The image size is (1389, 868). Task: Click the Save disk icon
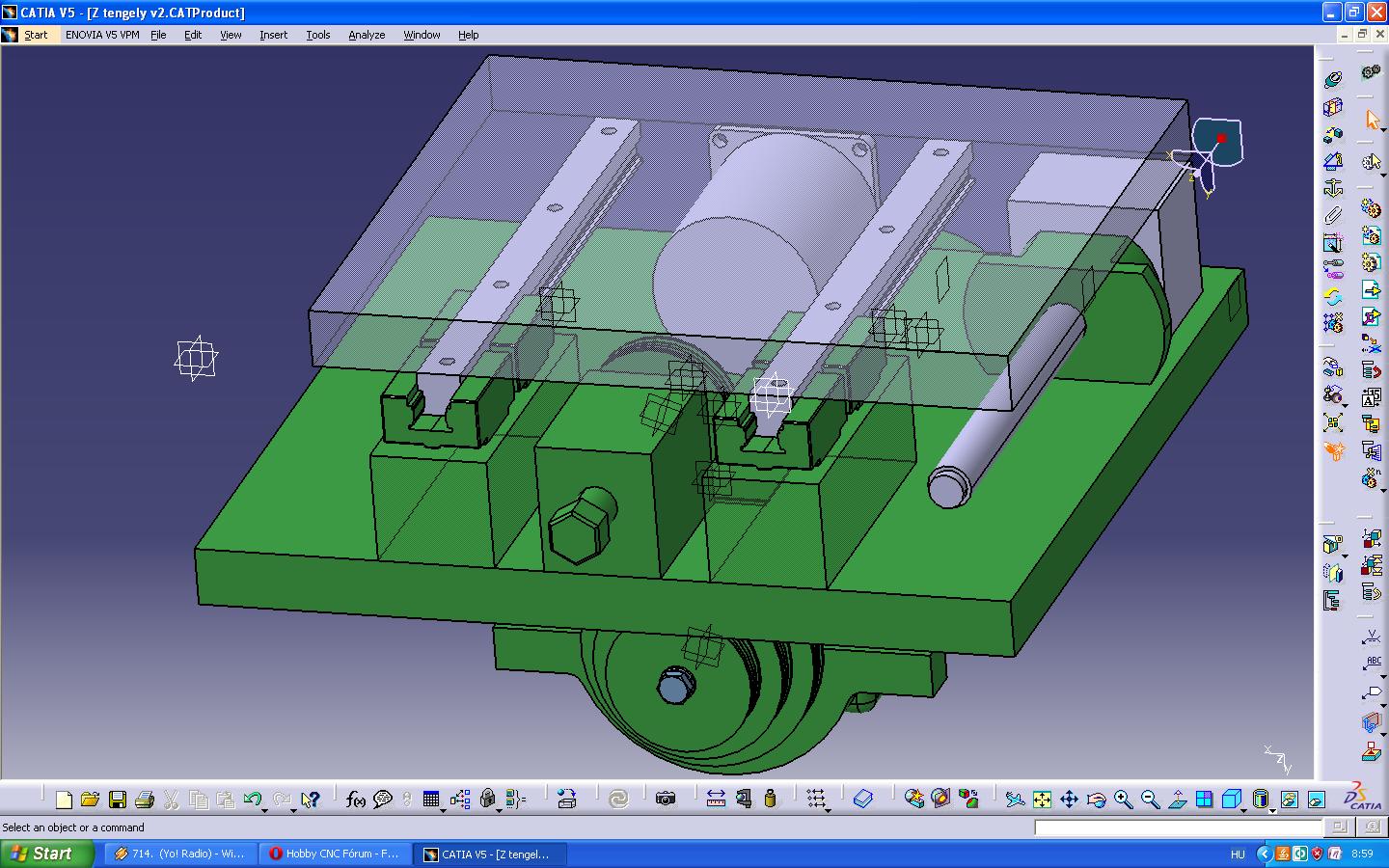(x=118, y=800)
